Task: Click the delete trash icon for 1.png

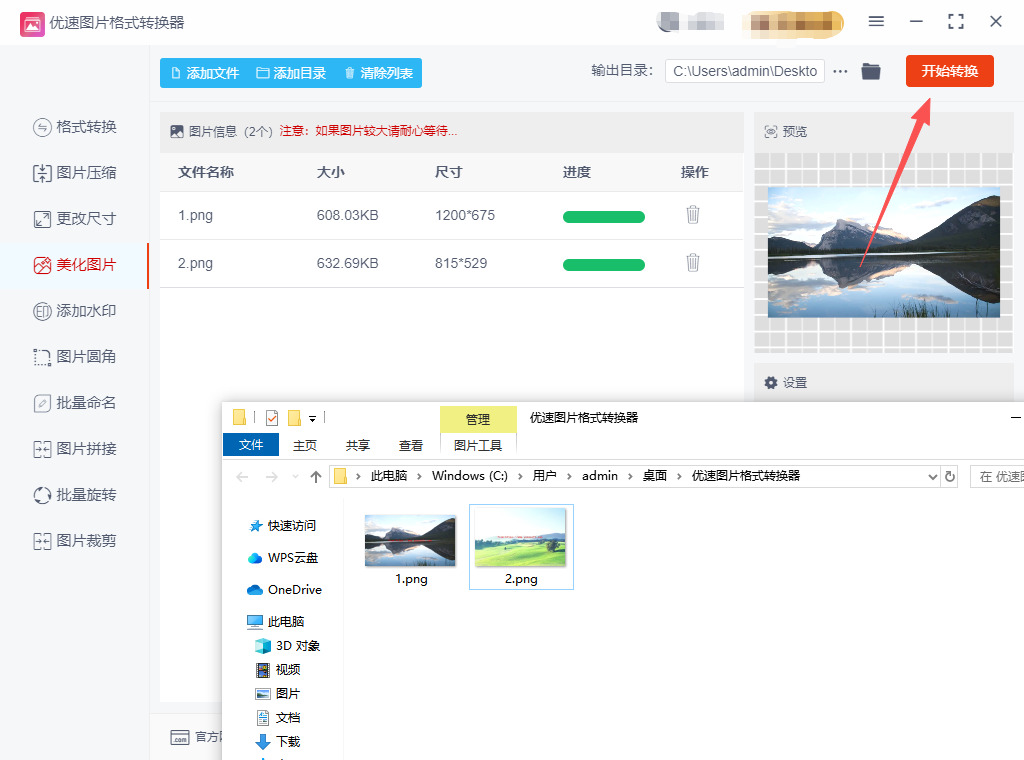Action: [692, 215]
